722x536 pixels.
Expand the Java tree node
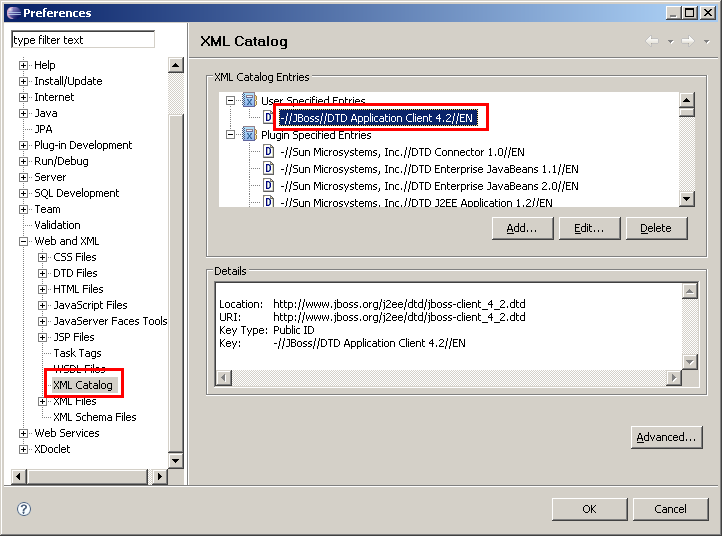point(23,113)
